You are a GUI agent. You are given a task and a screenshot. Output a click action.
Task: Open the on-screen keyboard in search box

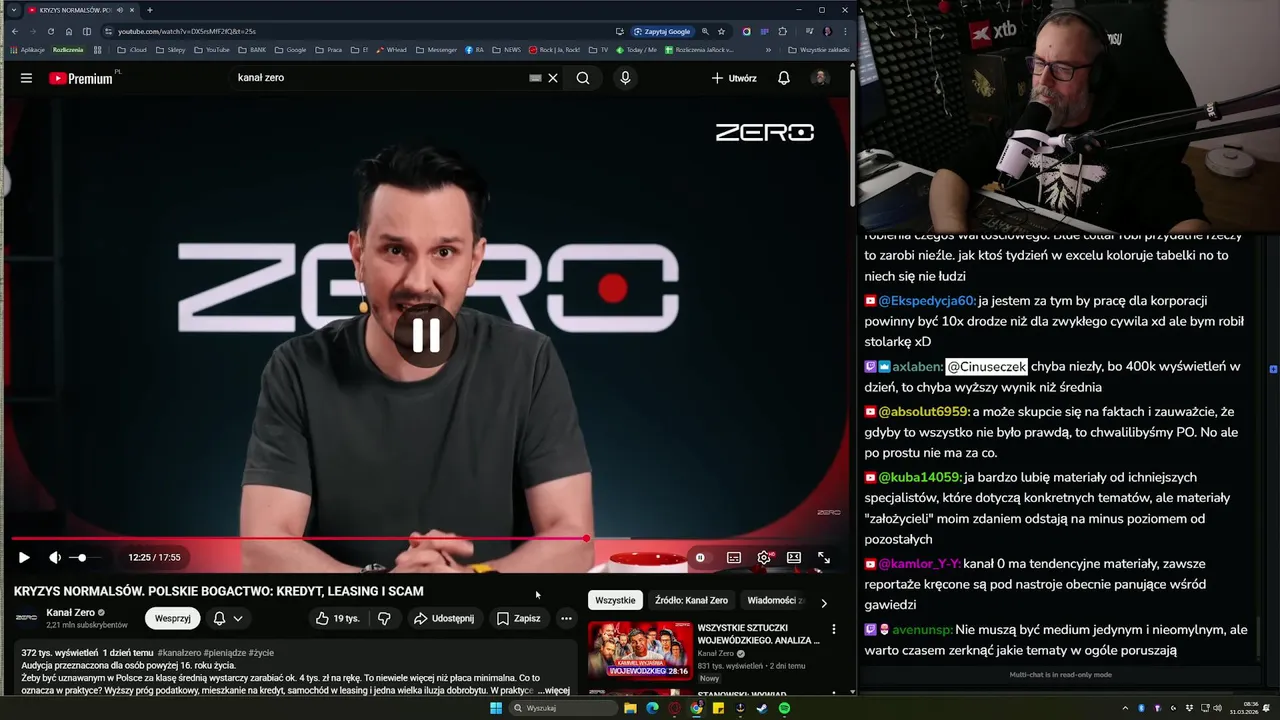[535, 78]
